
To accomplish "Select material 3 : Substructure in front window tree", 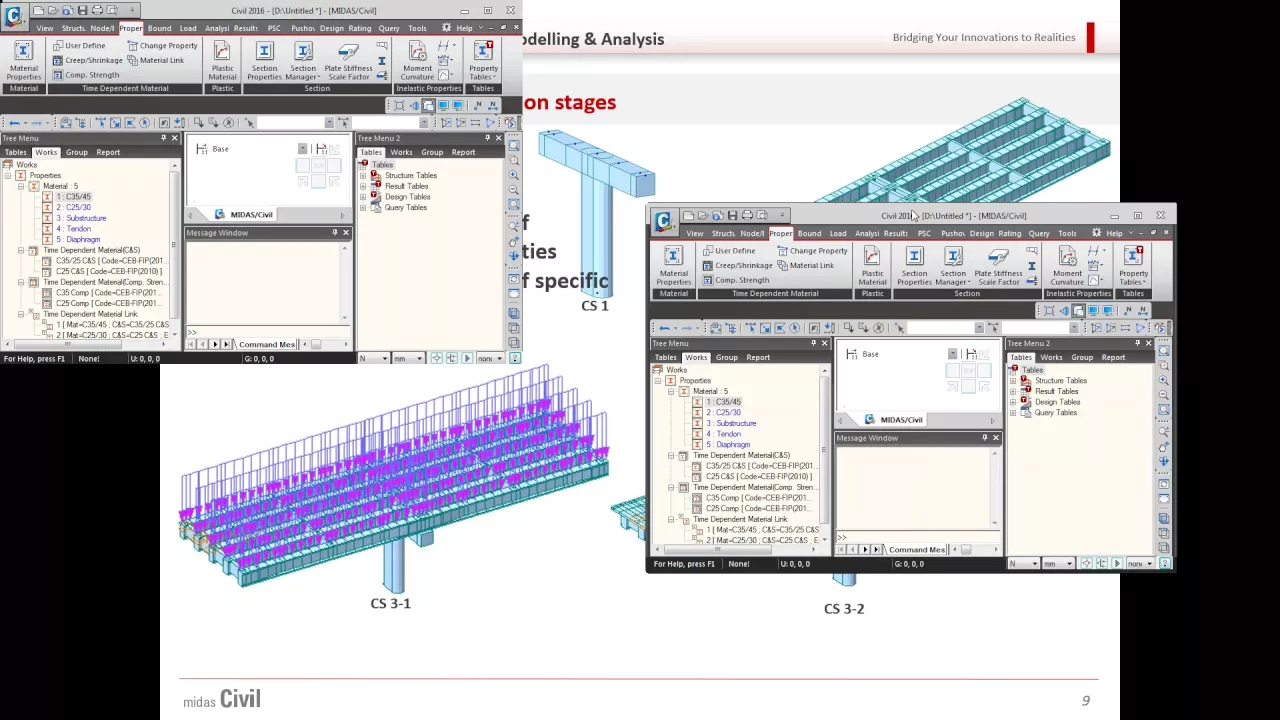I will (x=730, y=423).
